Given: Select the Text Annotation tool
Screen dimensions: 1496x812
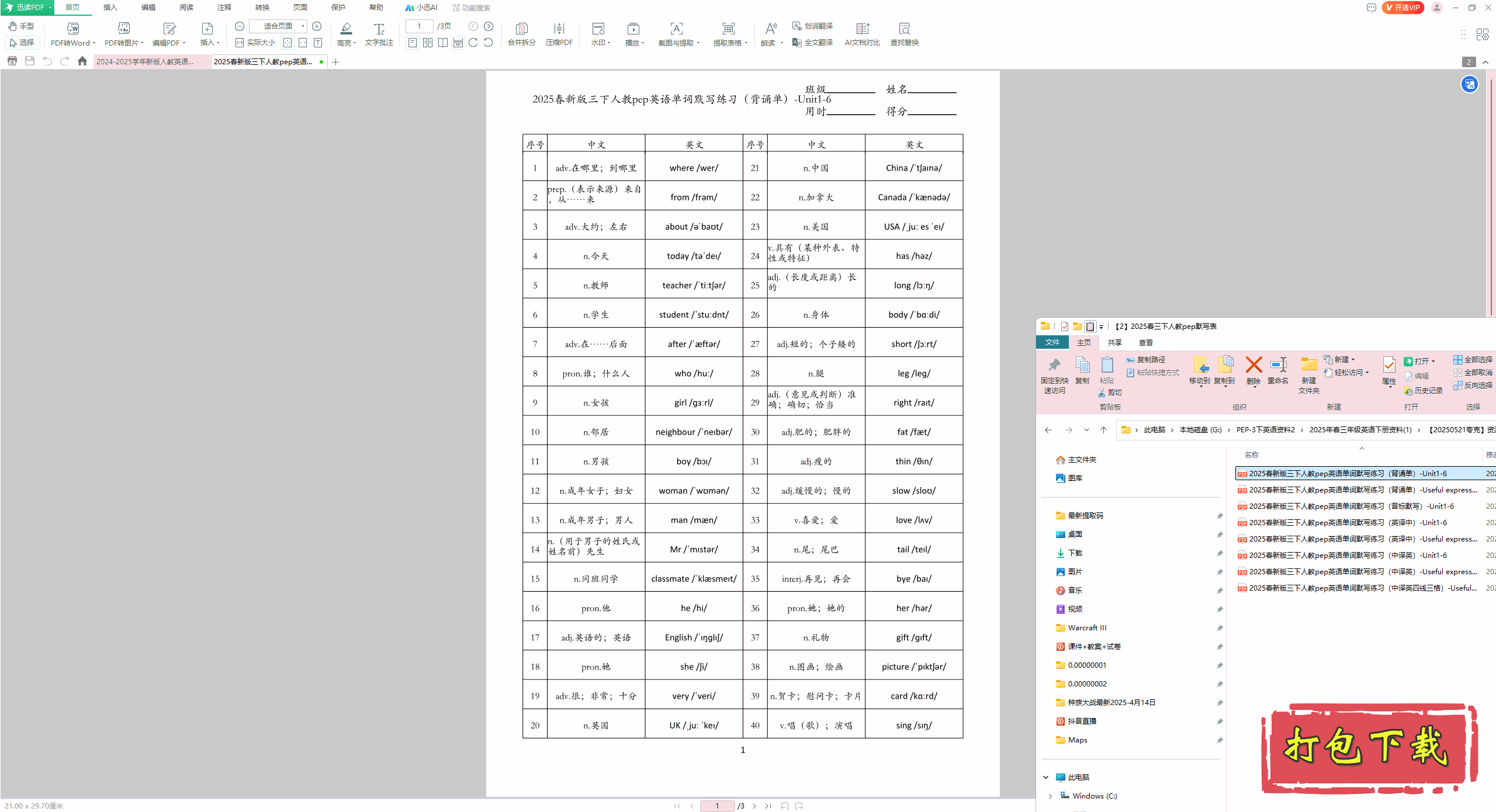Looking at the screenshot, I should 379,34.
